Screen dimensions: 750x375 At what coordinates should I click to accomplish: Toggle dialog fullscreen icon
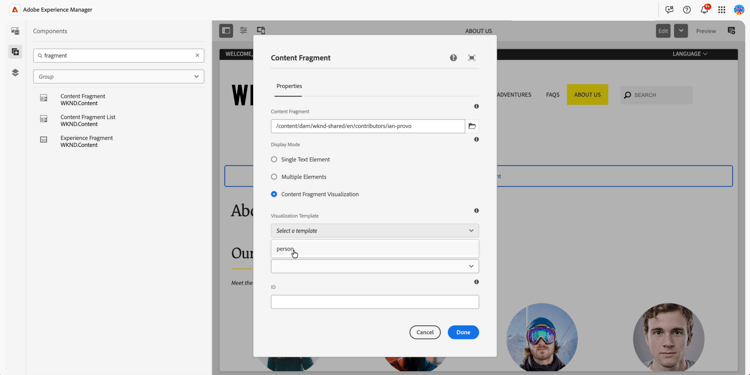click(x=472, y=58)
